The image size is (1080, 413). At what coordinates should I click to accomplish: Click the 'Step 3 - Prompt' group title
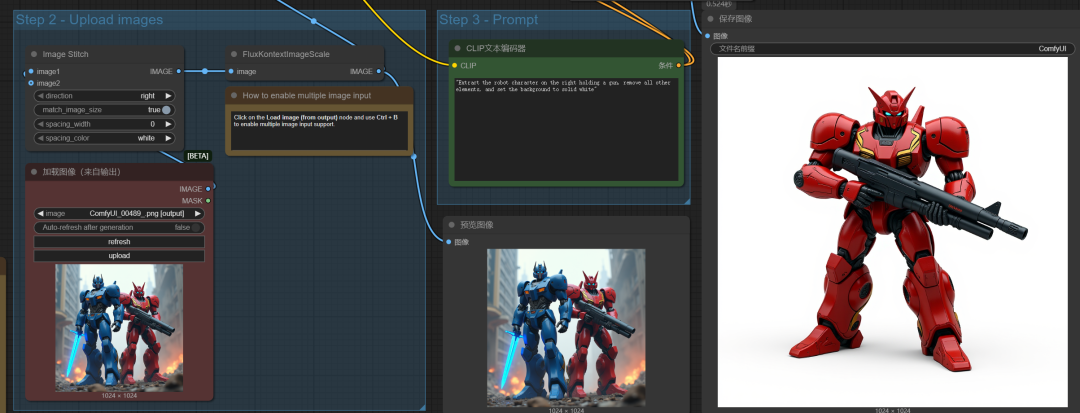pyautogui.click(x=489, y=20)
